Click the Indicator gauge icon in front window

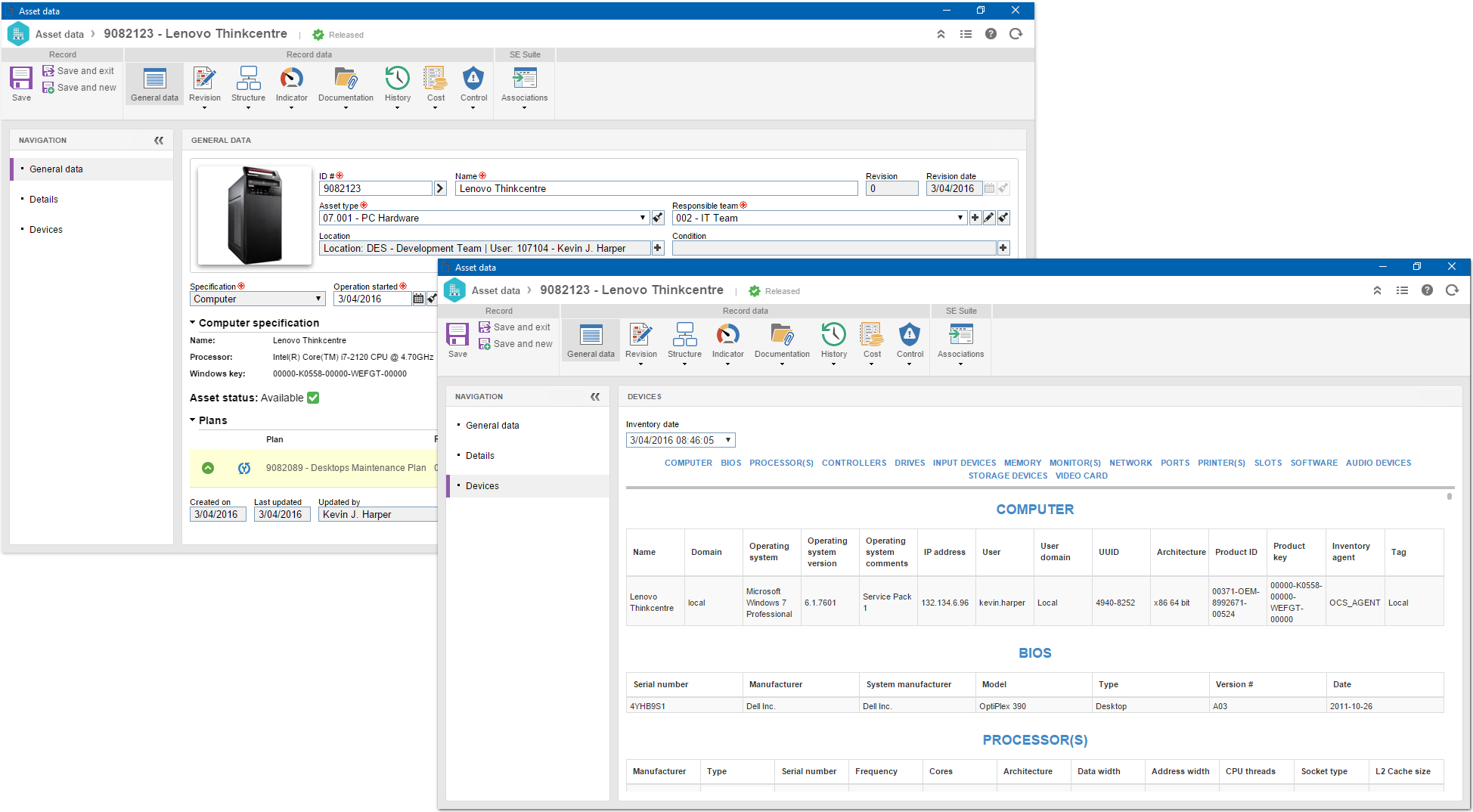727,335
